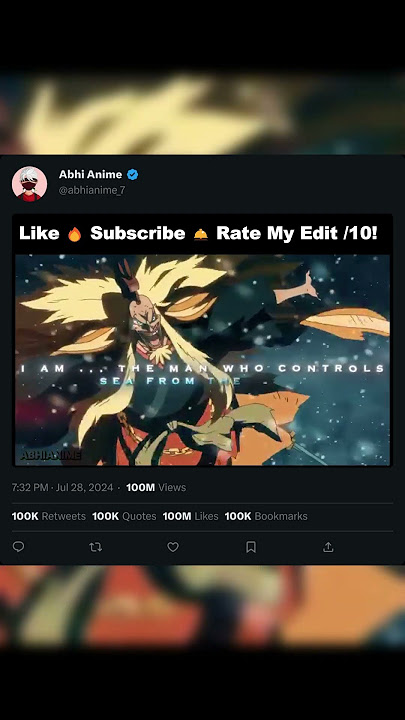
Task: Click the ABHIANIME watermark on video
Action: pyautogui.click(x=51, y=456)
